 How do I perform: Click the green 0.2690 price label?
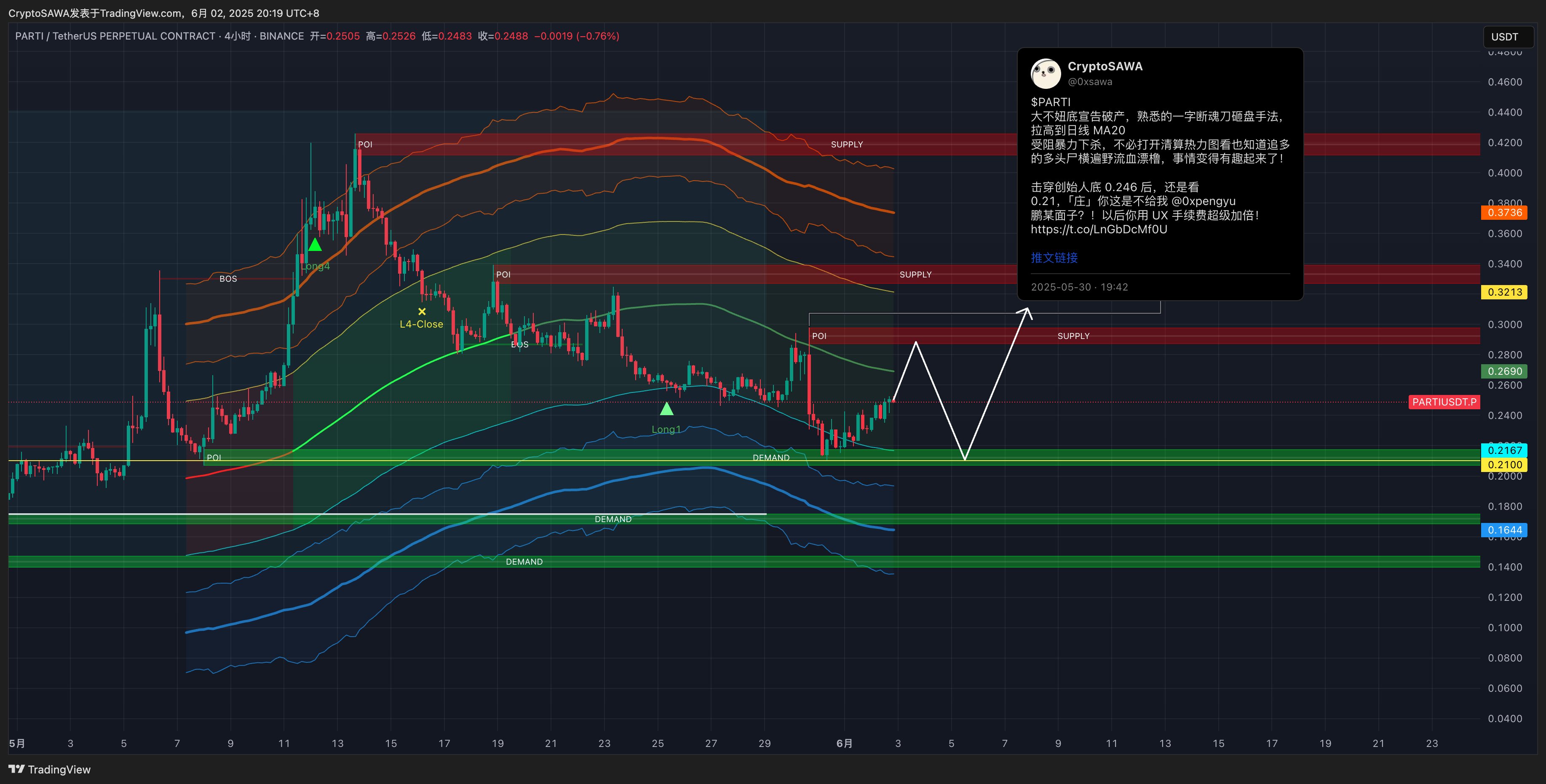point(1505,371)
